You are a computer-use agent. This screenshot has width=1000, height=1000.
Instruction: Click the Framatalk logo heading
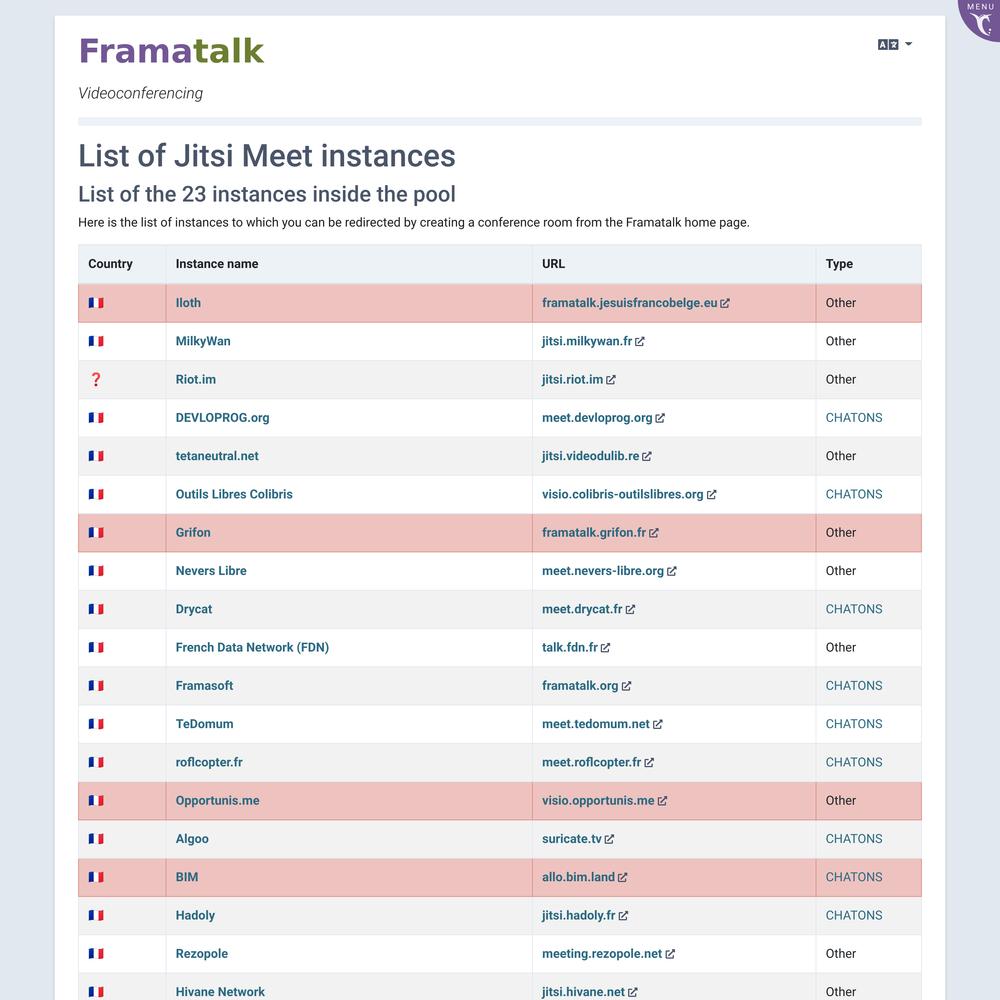point(171,51)
